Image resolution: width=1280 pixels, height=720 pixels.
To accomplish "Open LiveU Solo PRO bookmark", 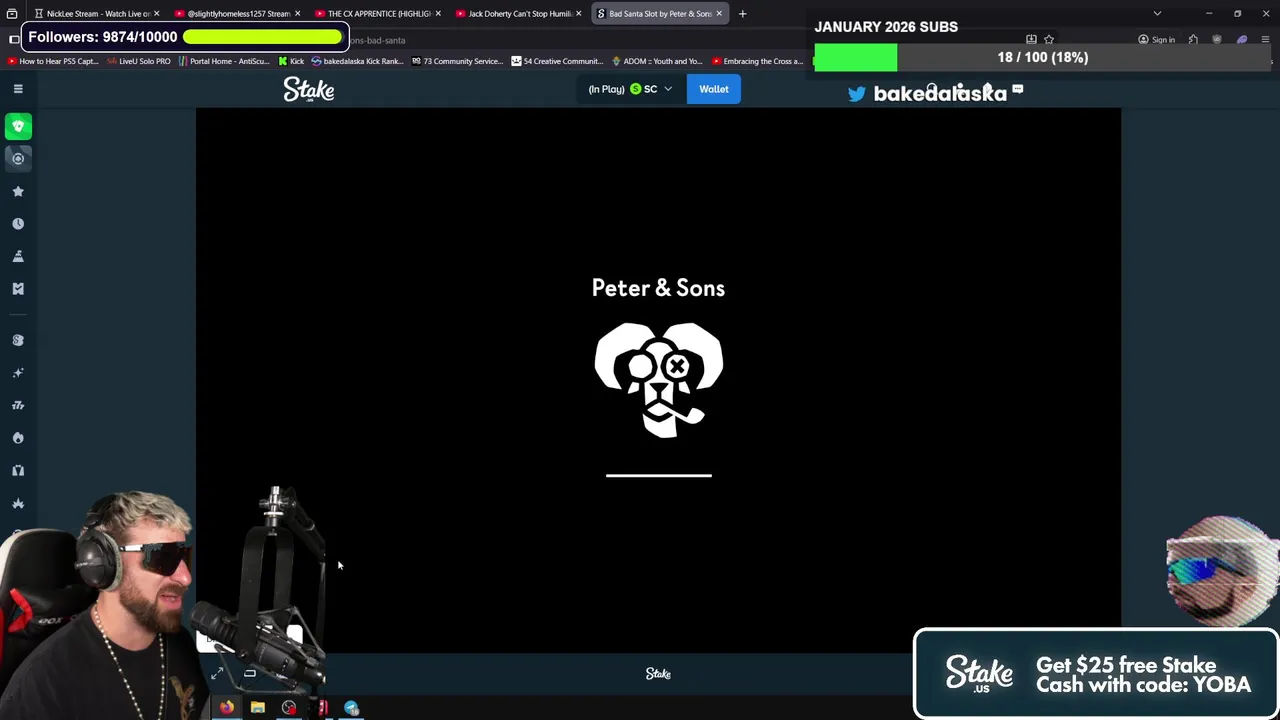I will click(x=138, y=61).
